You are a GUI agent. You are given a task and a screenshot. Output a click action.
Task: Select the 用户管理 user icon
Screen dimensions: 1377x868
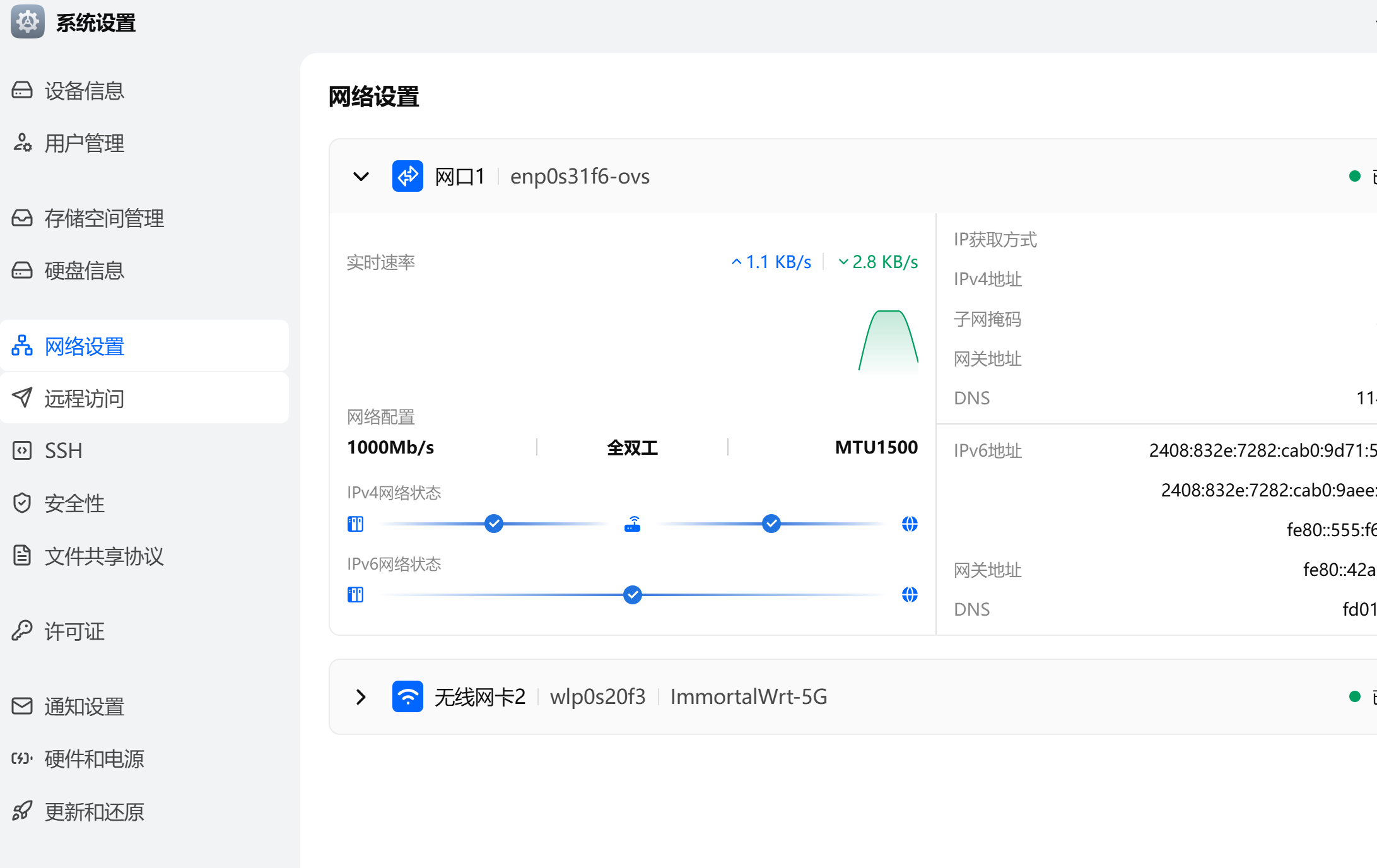point(22,143)
